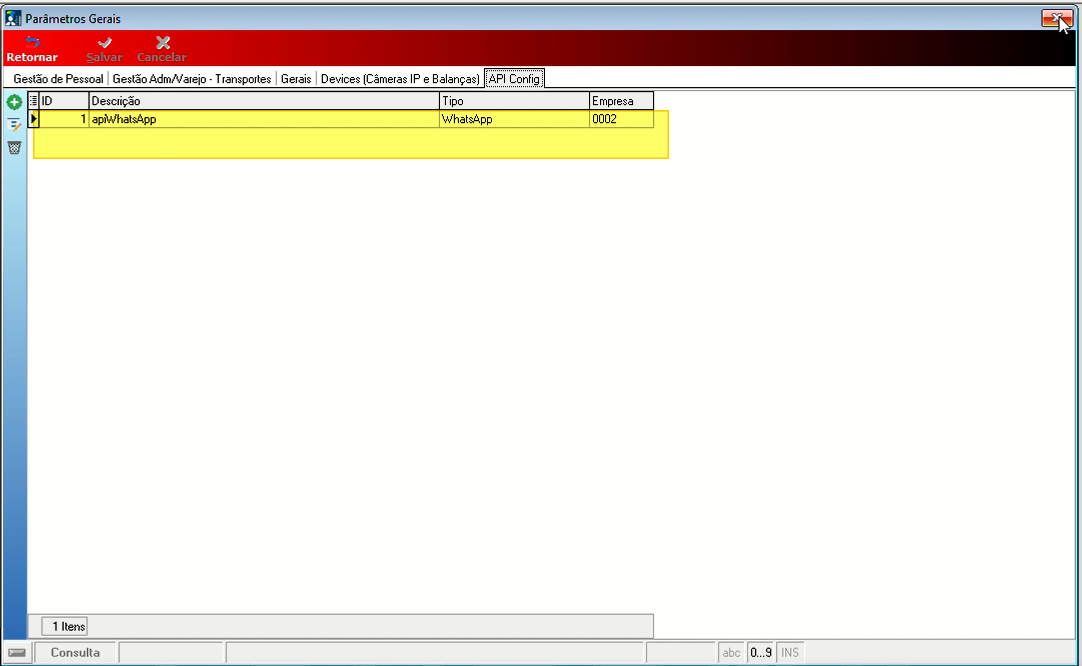The image size is (1082, 666).
Task: Click the WhatsApp type cell
Action: tap(515, 119)
